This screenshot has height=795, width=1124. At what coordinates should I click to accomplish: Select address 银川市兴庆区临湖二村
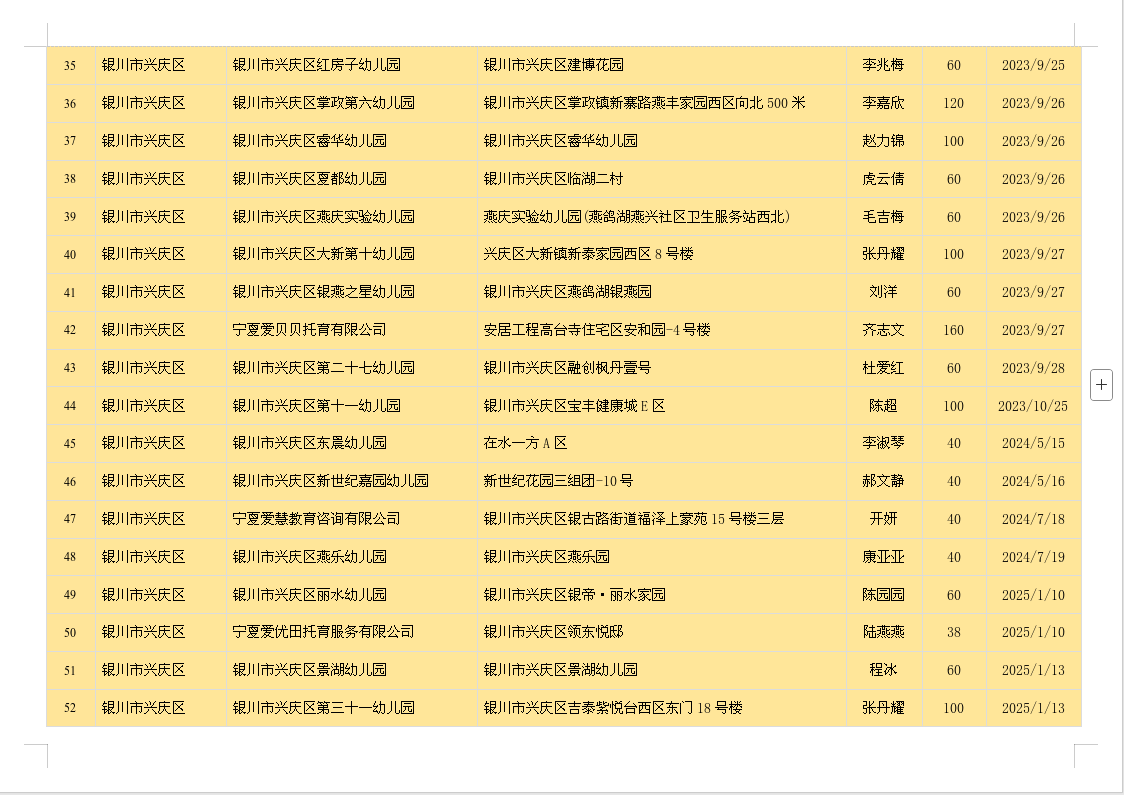(553, 179)
